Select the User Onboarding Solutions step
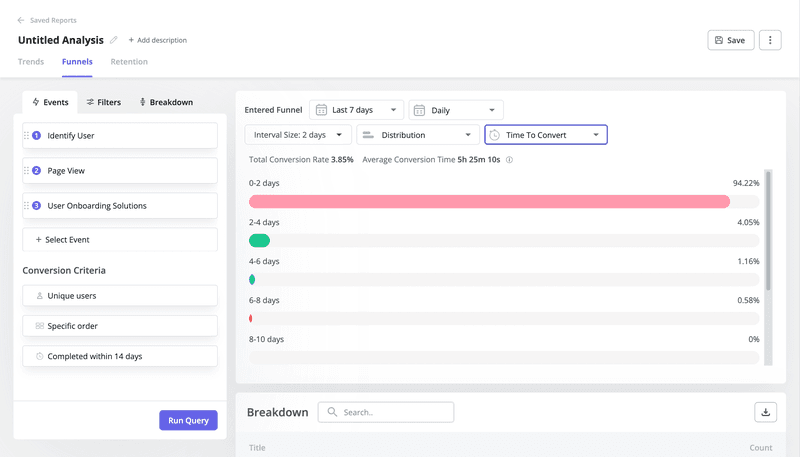This screenshot has height=457, width=800. point(120,206)
